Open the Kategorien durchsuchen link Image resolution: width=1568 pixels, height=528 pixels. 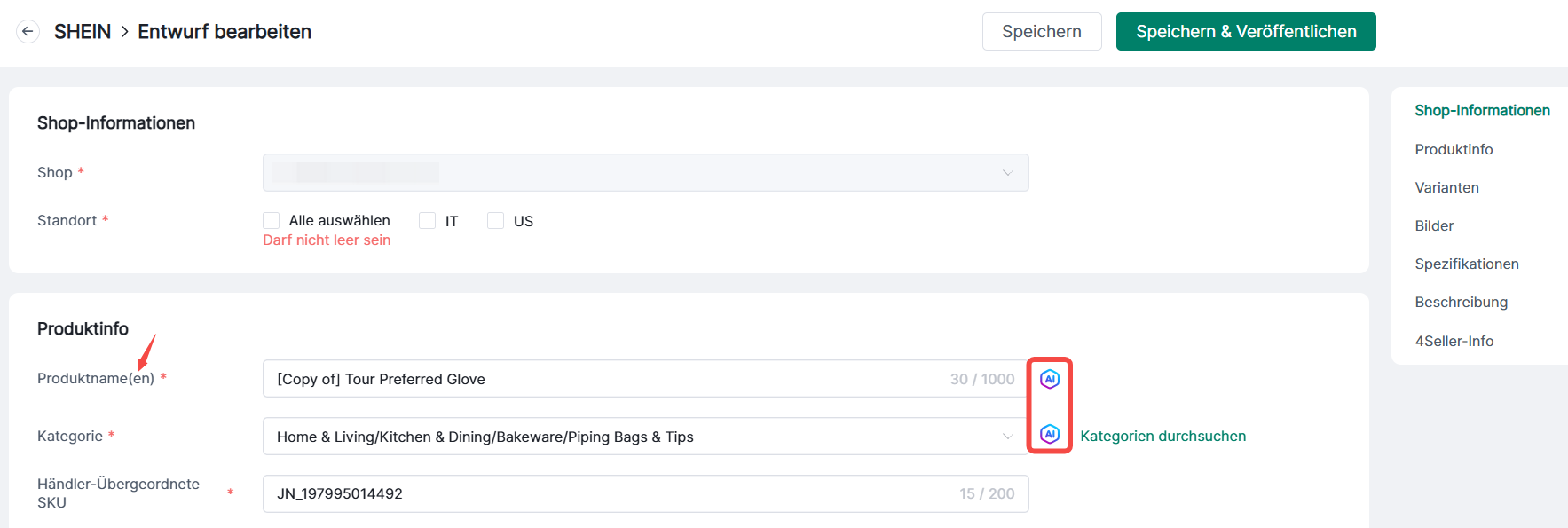click(1162, 436)
